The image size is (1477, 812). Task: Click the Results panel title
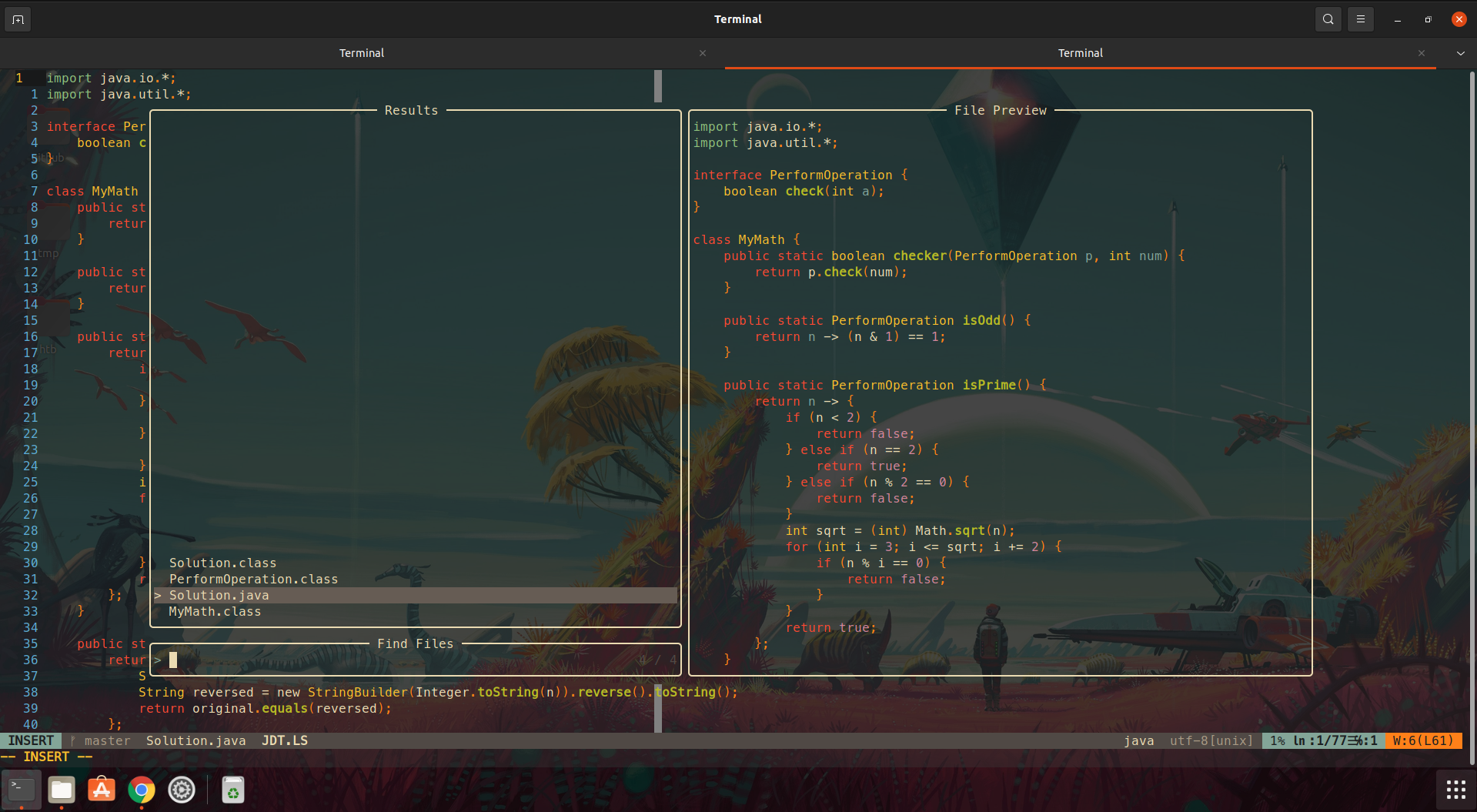pyautogui.click(x=411, y=110)
